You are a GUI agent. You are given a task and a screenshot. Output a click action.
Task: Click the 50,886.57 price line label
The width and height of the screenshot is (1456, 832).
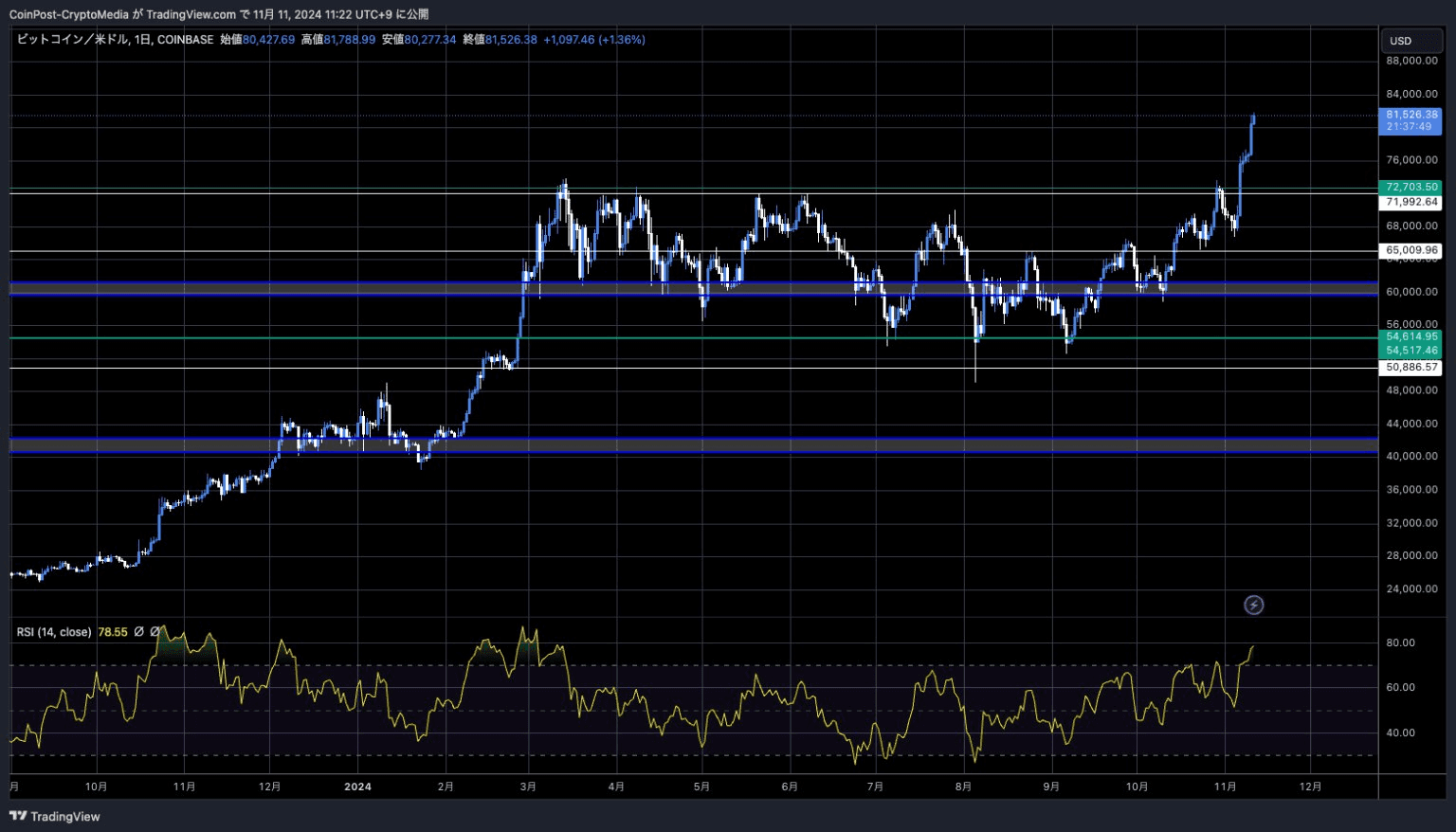pyautogui.click(x=1410, y=368)
